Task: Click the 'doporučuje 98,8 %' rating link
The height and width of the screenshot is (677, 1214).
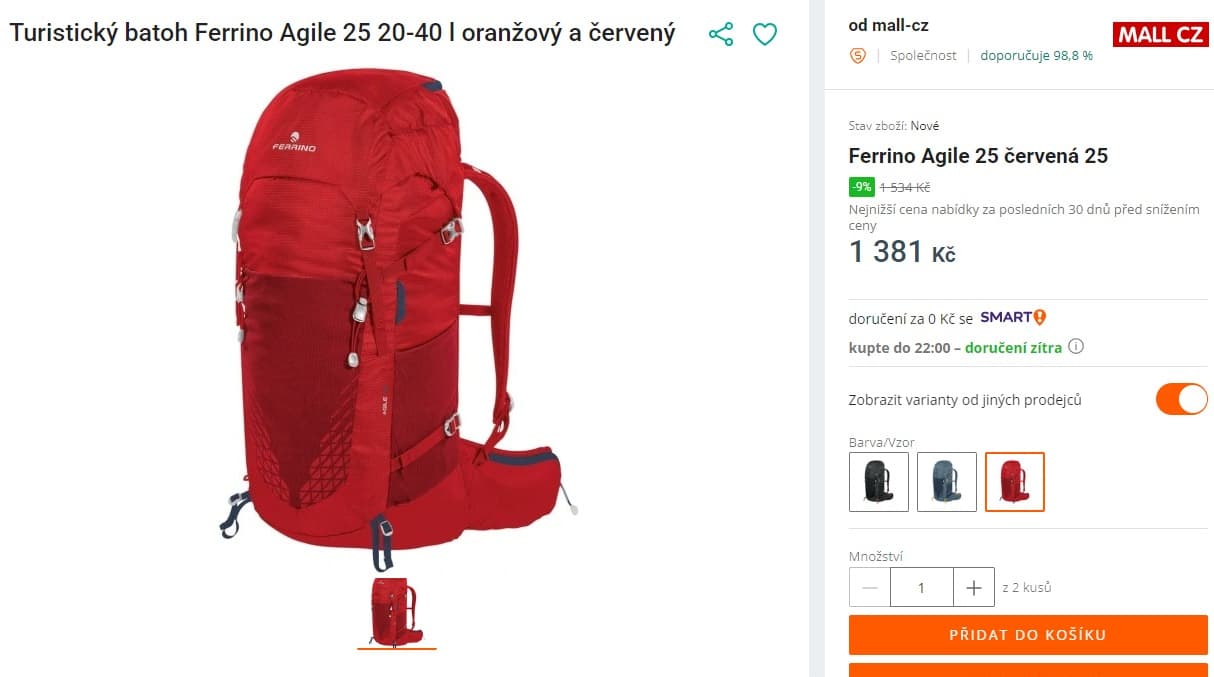Action: click(1036, 56)
